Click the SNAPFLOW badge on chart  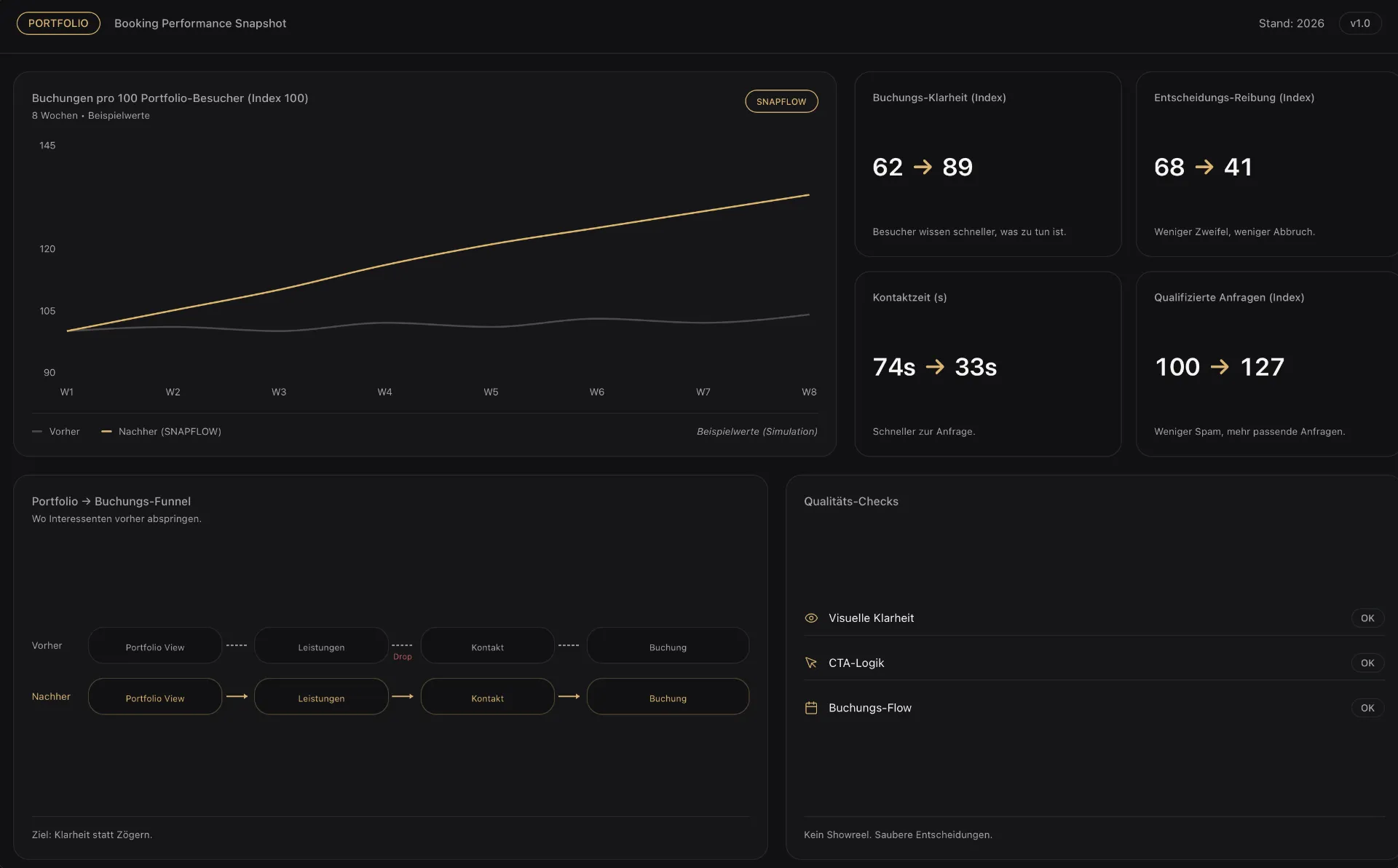[781, 102]
